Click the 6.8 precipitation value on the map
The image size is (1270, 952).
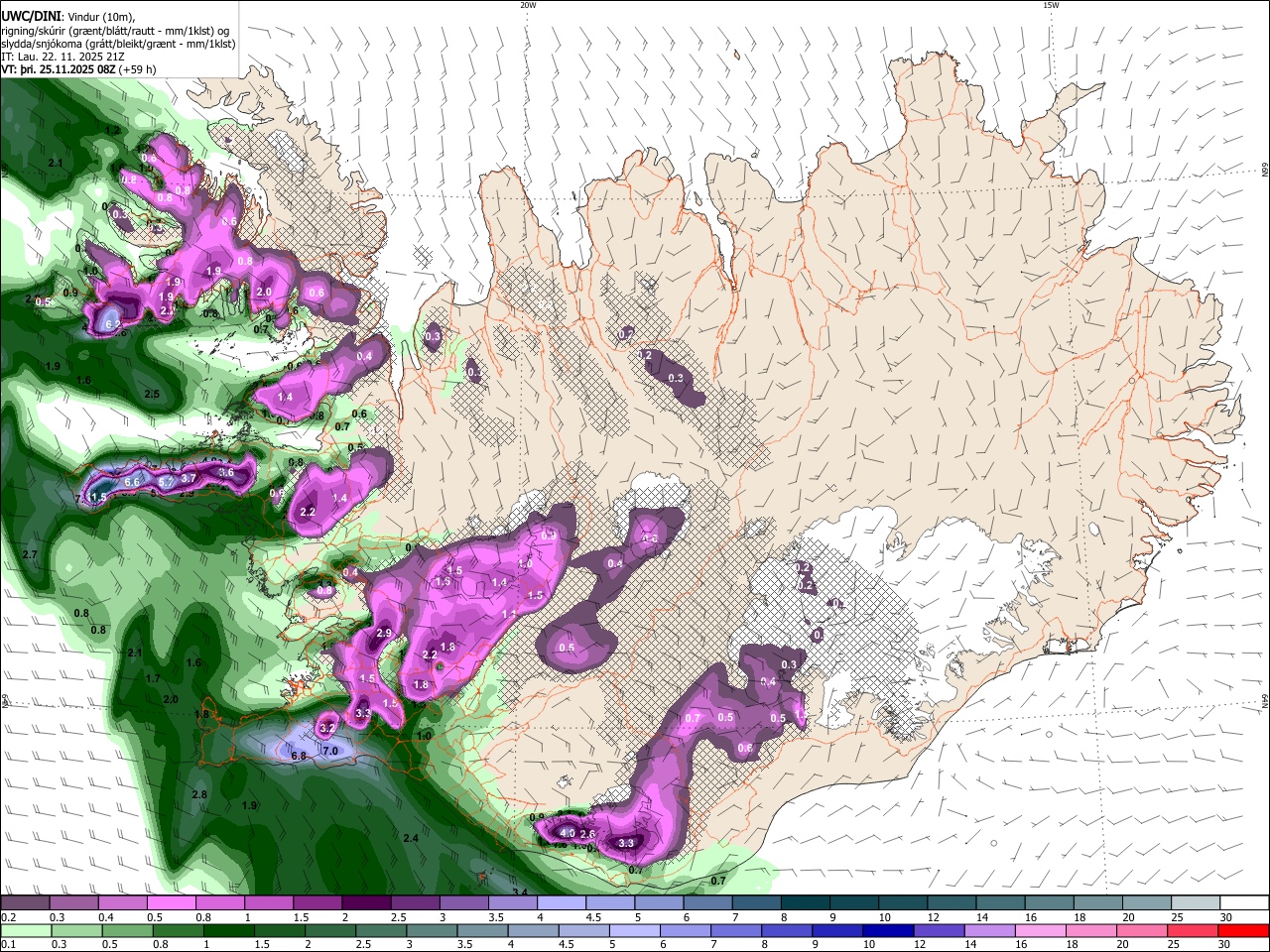pyautogui.click(x=299, y=756)
